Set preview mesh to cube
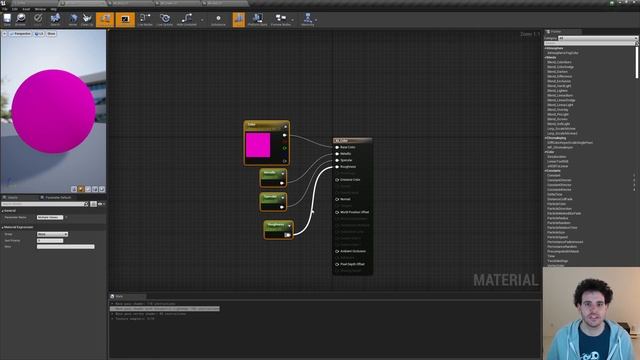The height and width of the screenshot is (360, 640). (x=95, y=189)
